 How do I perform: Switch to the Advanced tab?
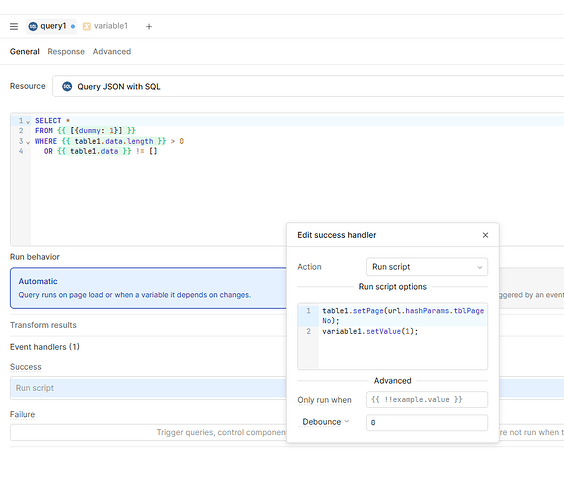112,51
